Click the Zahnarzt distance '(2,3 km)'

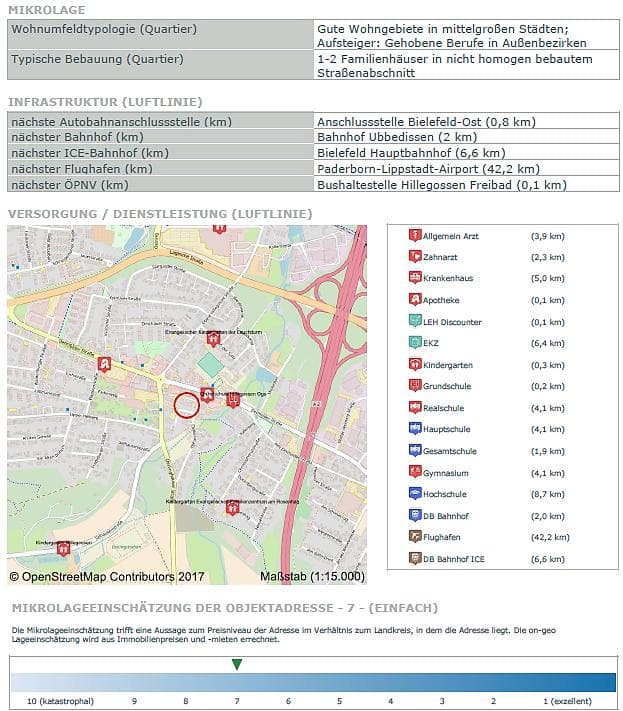coord(548,257)
